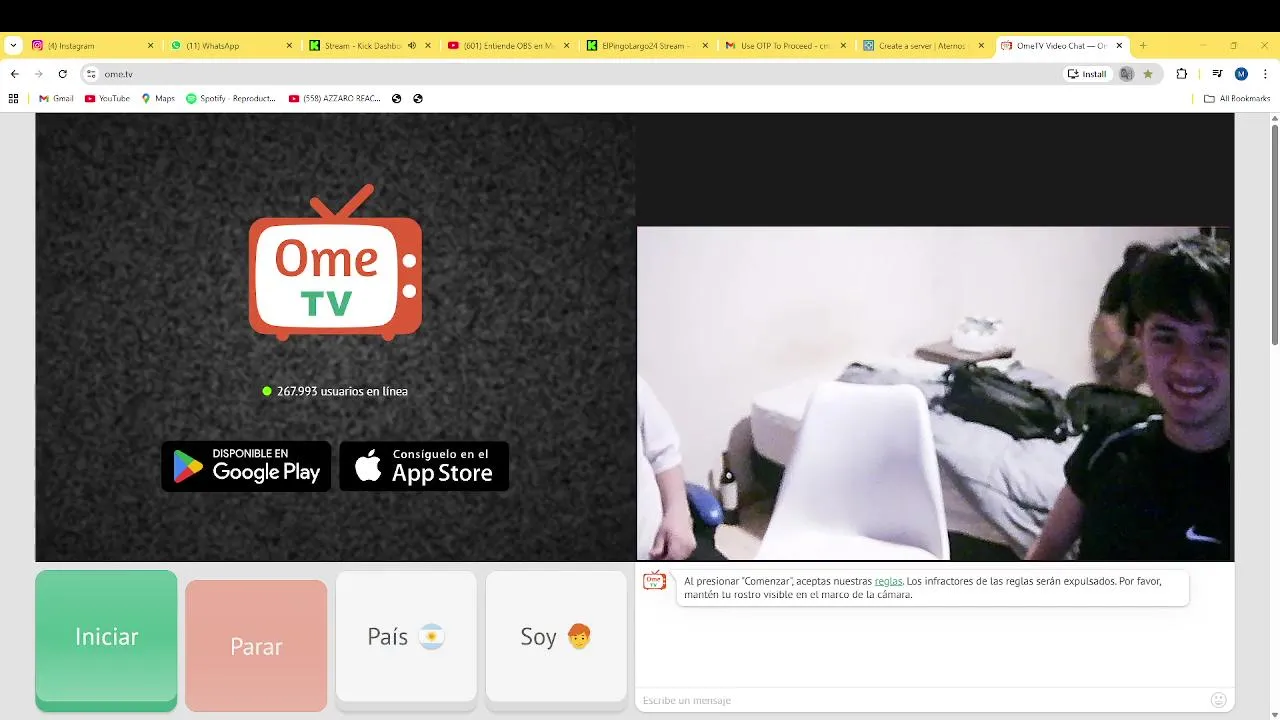
Task: Open the Soy gender selector
Action: [x=556, y=638]
